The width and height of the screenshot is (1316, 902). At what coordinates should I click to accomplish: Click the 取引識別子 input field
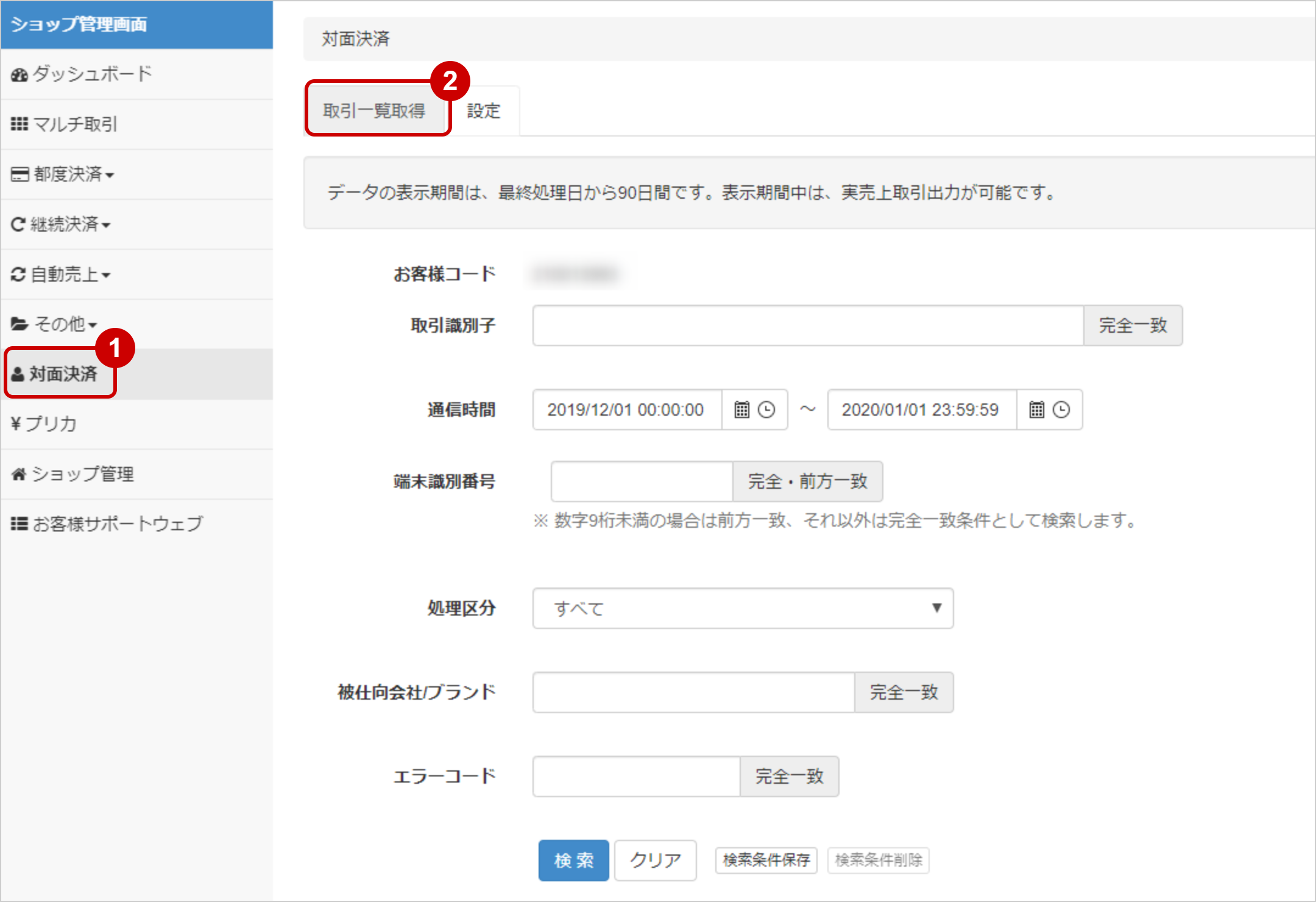[808, 325]
